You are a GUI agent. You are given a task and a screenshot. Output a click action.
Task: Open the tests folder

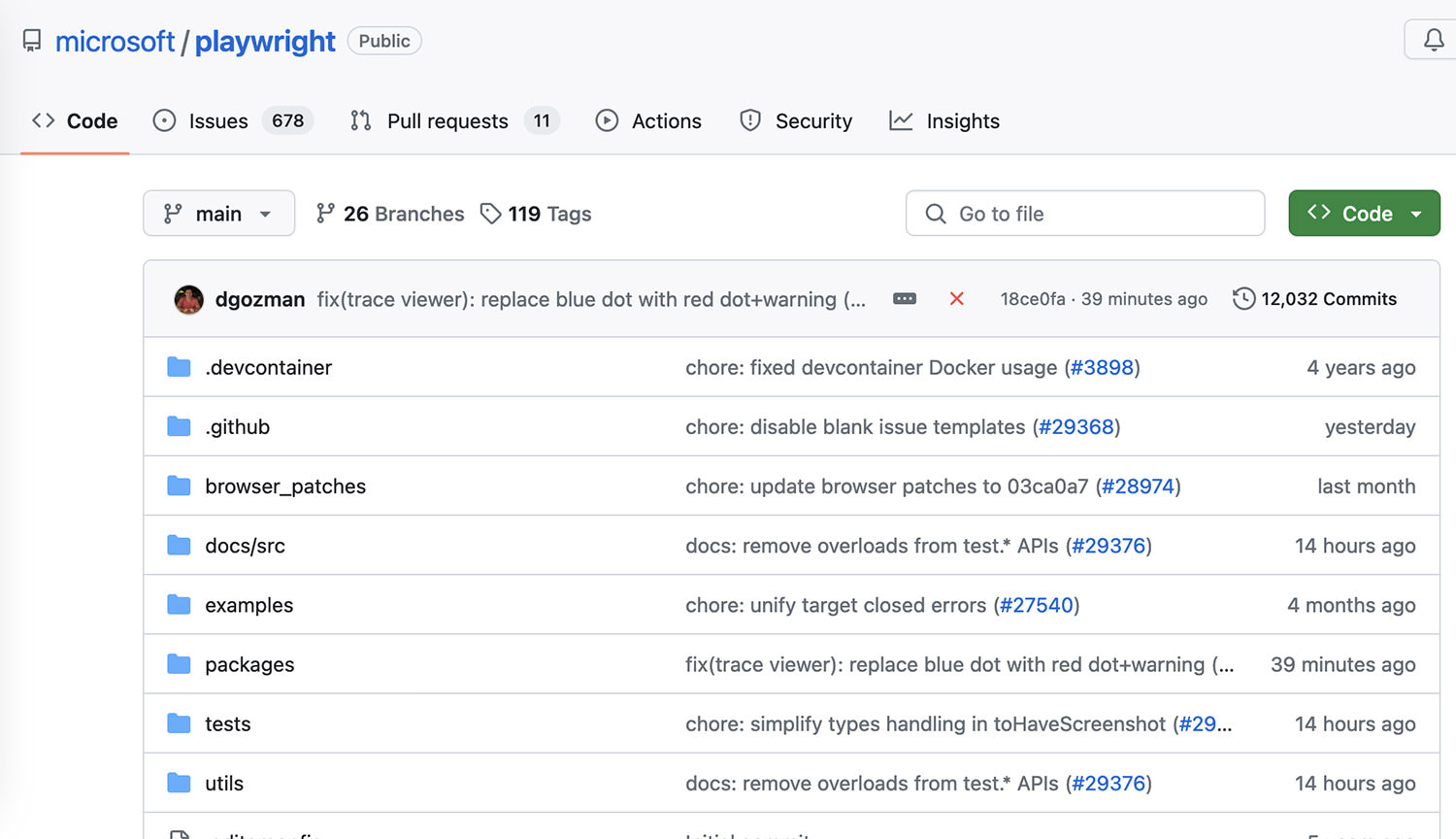[x=228, y=723]
